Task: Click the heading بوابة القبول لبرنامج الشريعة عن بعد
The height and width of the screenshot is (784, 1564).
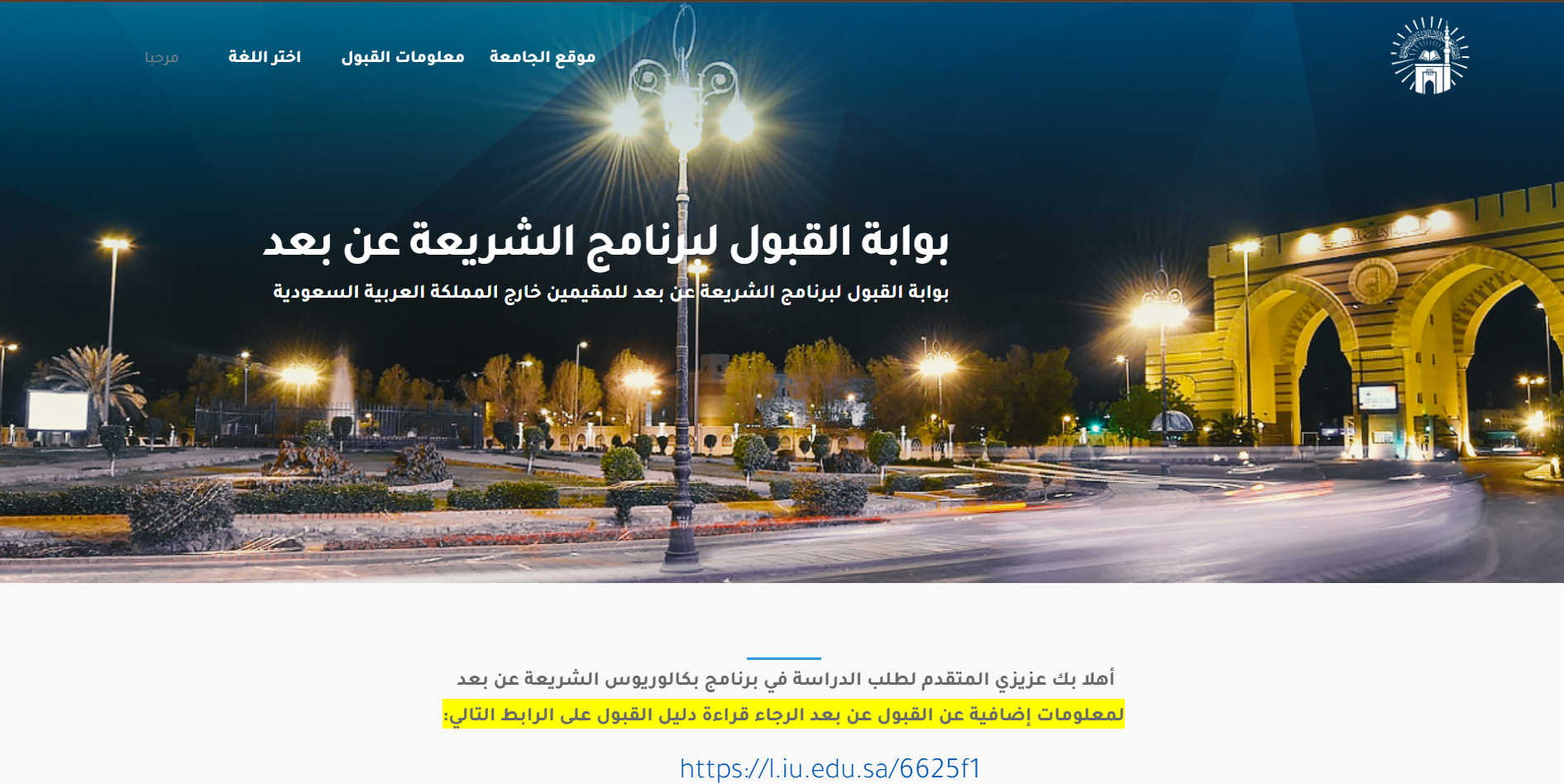Action: click(x=605, y=244)
